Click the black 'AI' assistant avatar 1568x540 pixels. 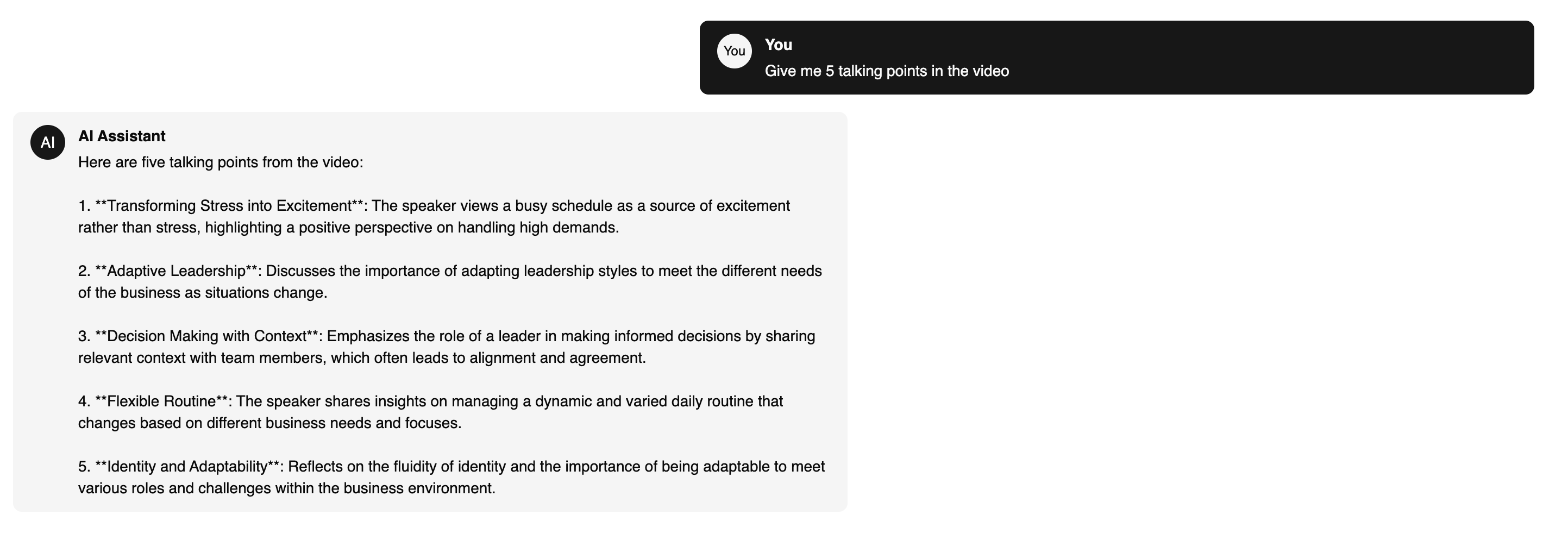47,142
